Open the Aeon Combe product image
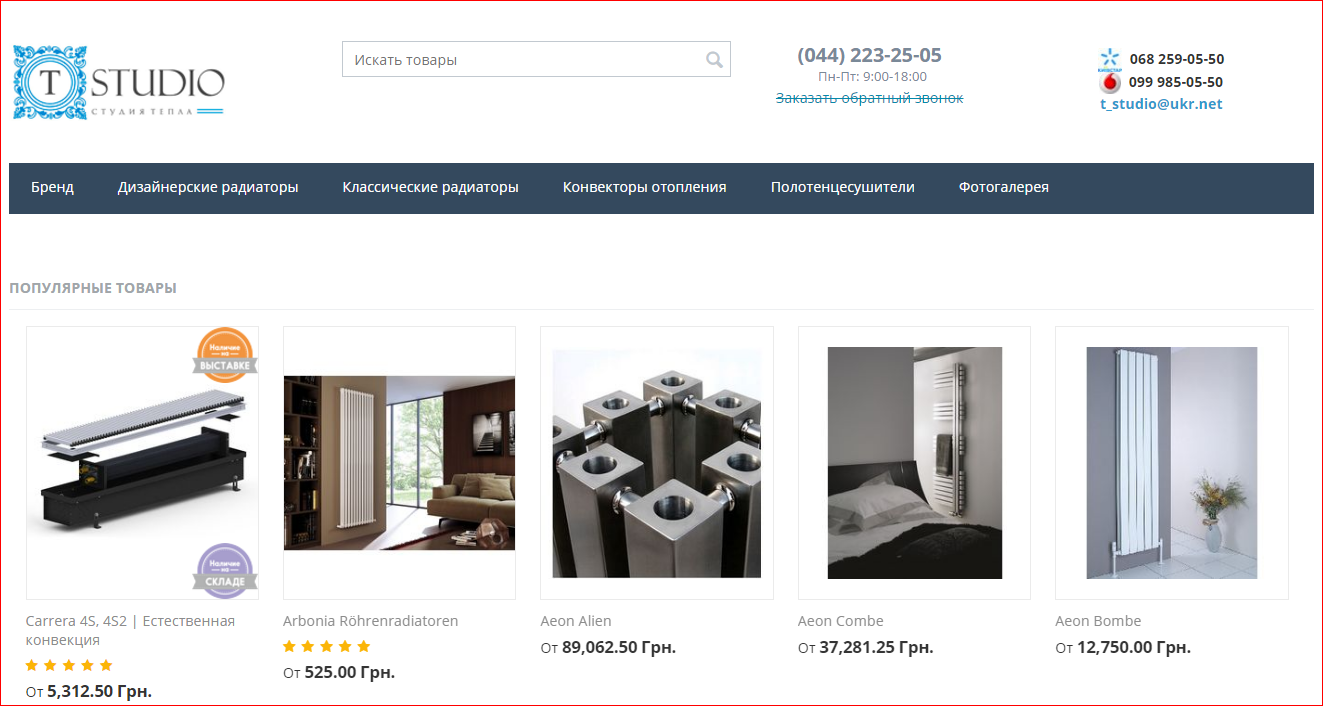The width and height of the screenshot is (1323, 706). pyautogui.click(x=915, y=463)
